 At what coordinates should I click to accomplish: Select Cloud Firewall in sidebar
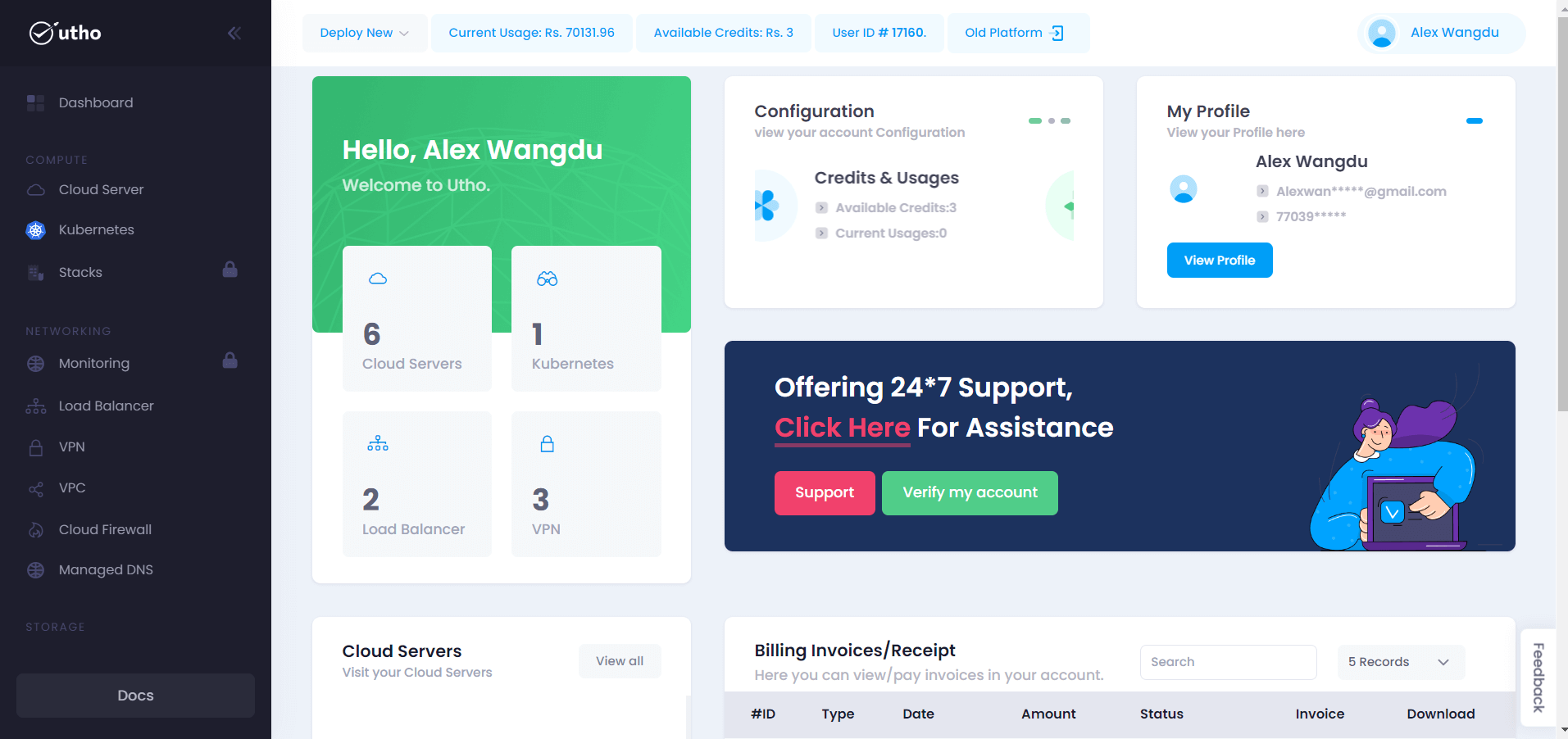105,530
